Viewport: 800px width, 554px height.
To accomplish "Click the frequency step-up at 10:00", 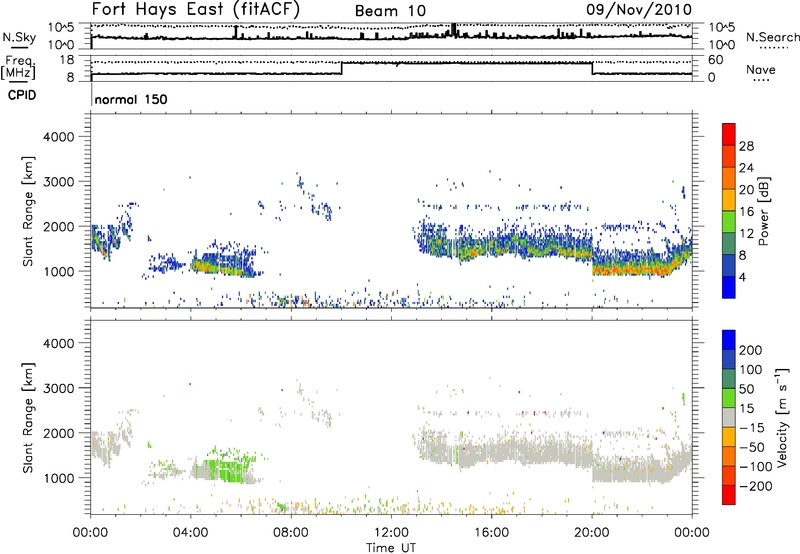I will (341, 68).
